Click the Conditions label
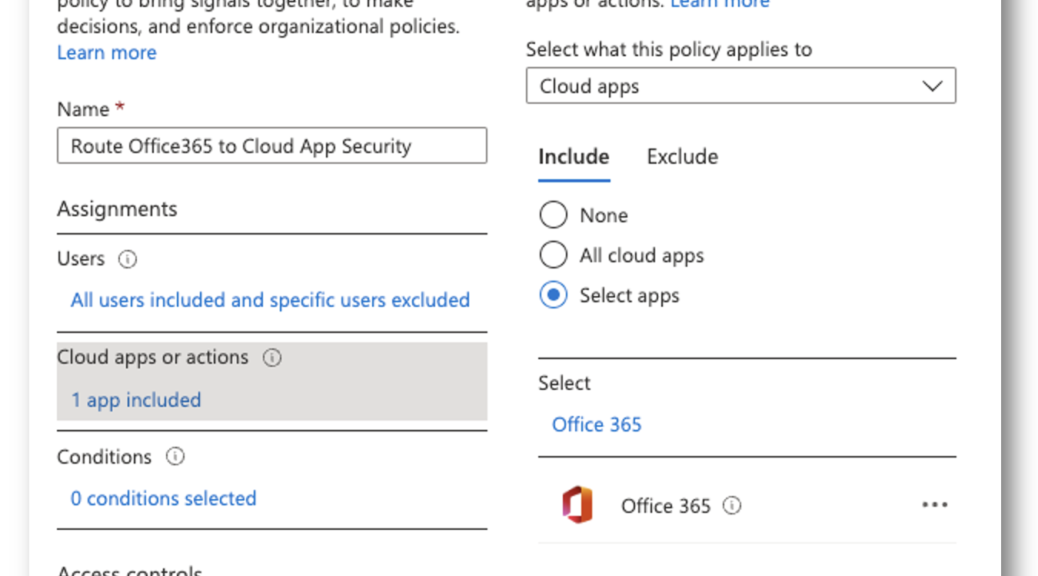Image resolution: width=1038 pixels, height=576 pixels. point(104,457)
